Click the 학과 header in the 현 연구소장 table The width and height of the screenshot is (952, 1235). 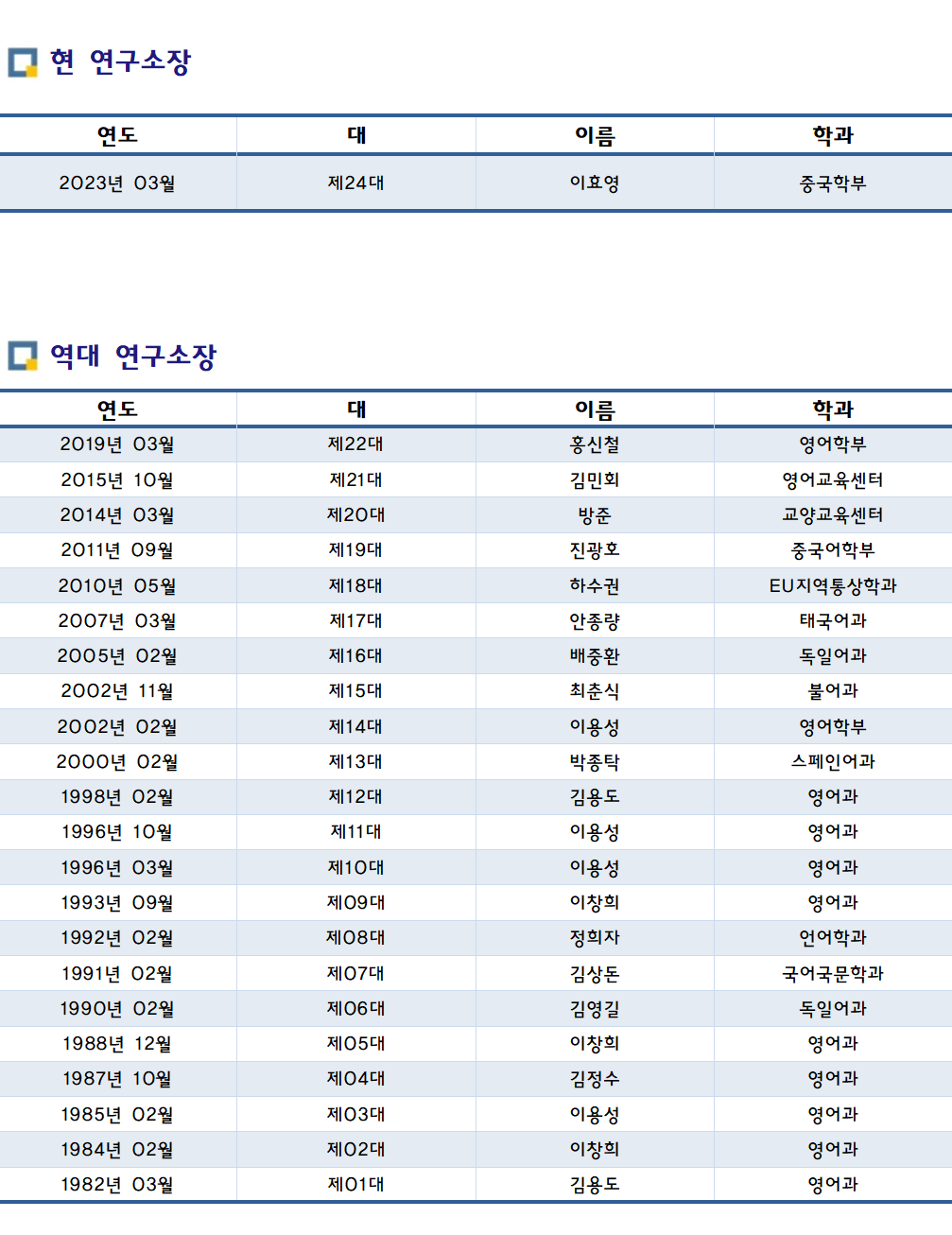pyautogui.click(x=833, y=135)
